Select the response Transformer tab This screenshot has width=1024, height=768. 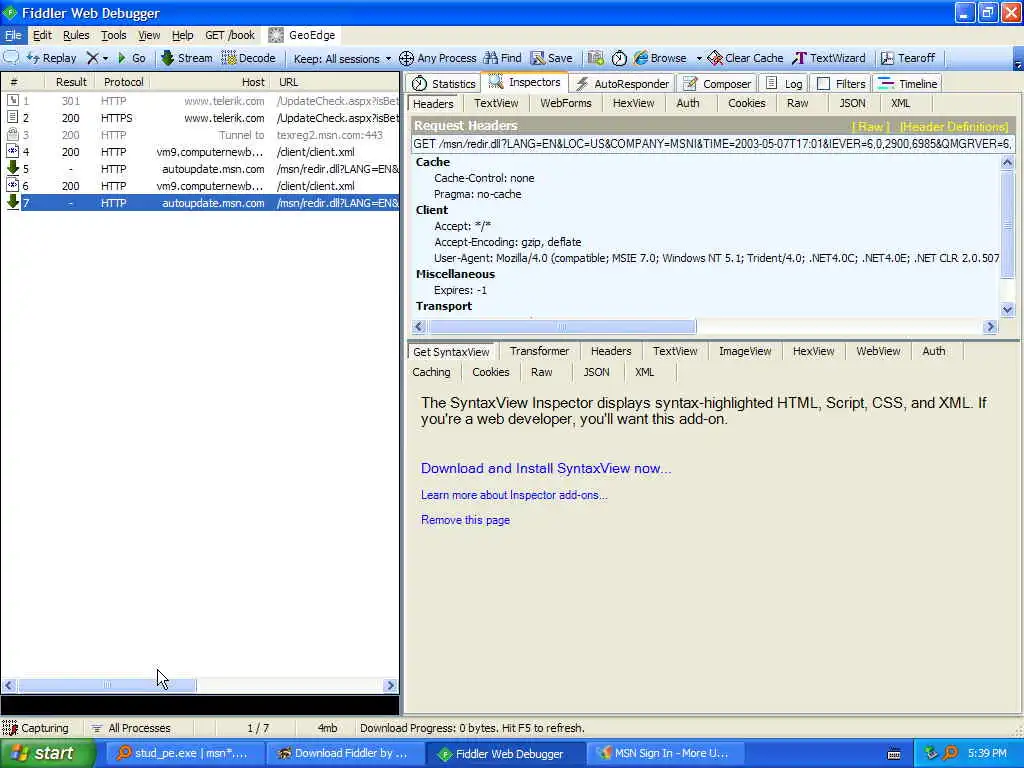coord(539,351)
